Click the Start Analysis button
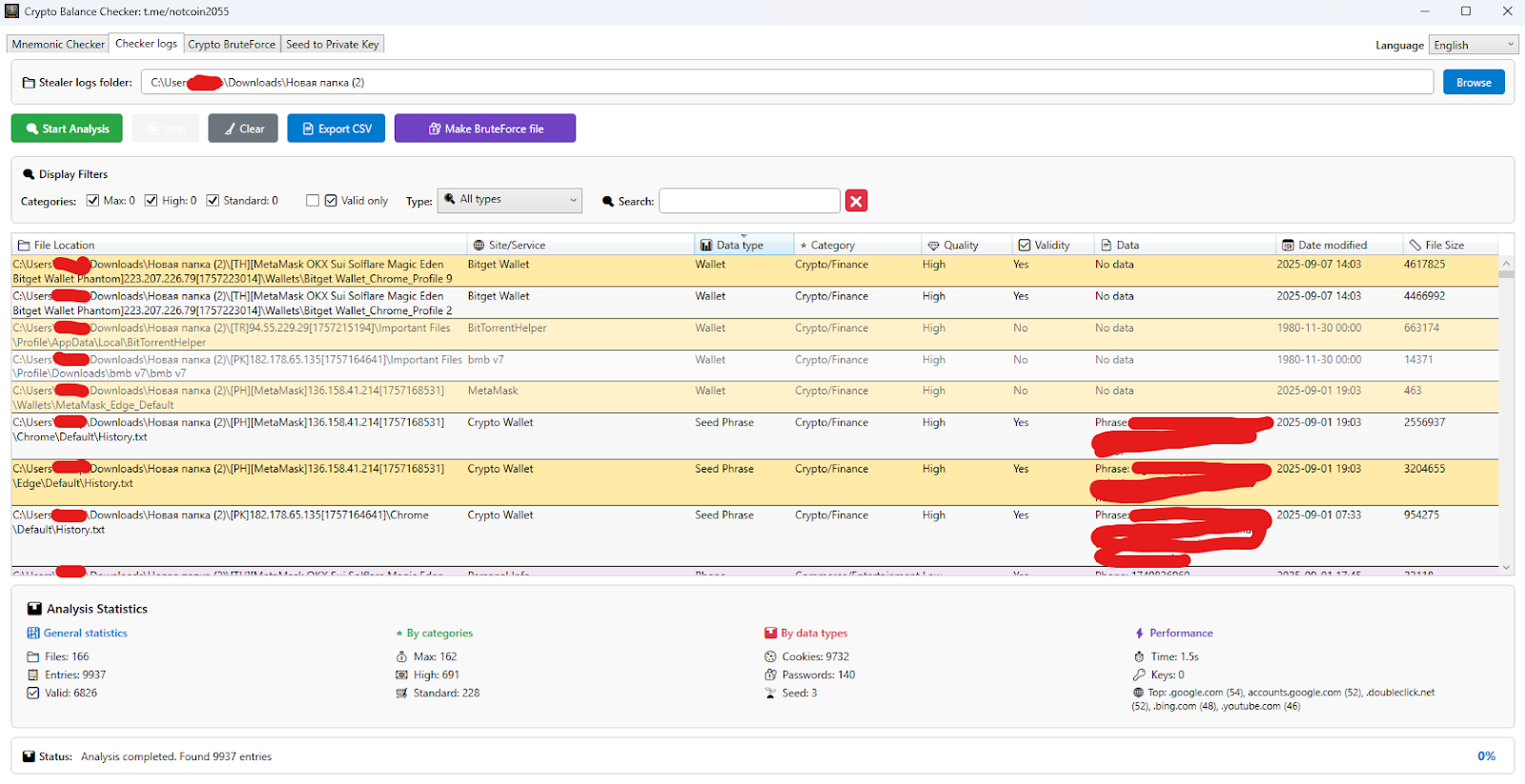Screen dimensions: 1525x784 [67, 129]
